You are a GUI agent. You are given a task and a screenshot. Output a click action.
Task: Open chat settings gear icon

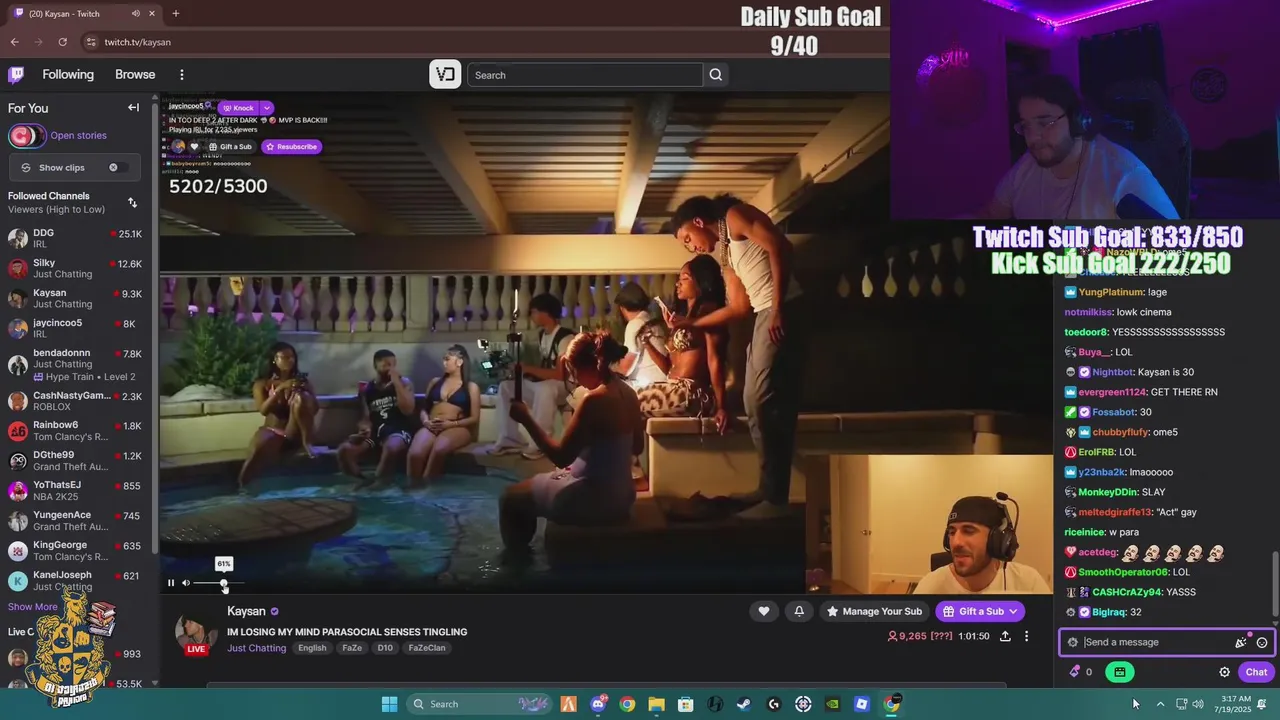(x=1224, y=672)
